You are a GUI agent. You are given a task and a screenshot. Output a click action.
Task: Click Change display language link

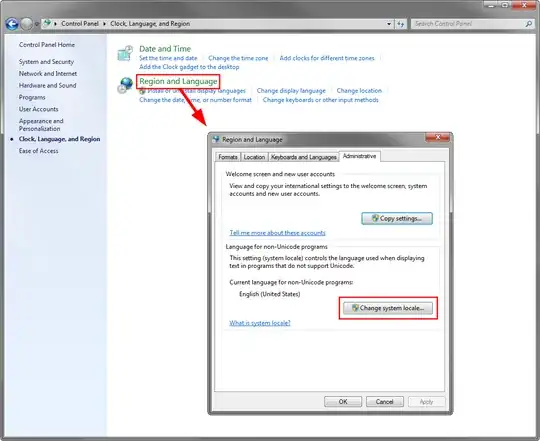coord(291,91)
